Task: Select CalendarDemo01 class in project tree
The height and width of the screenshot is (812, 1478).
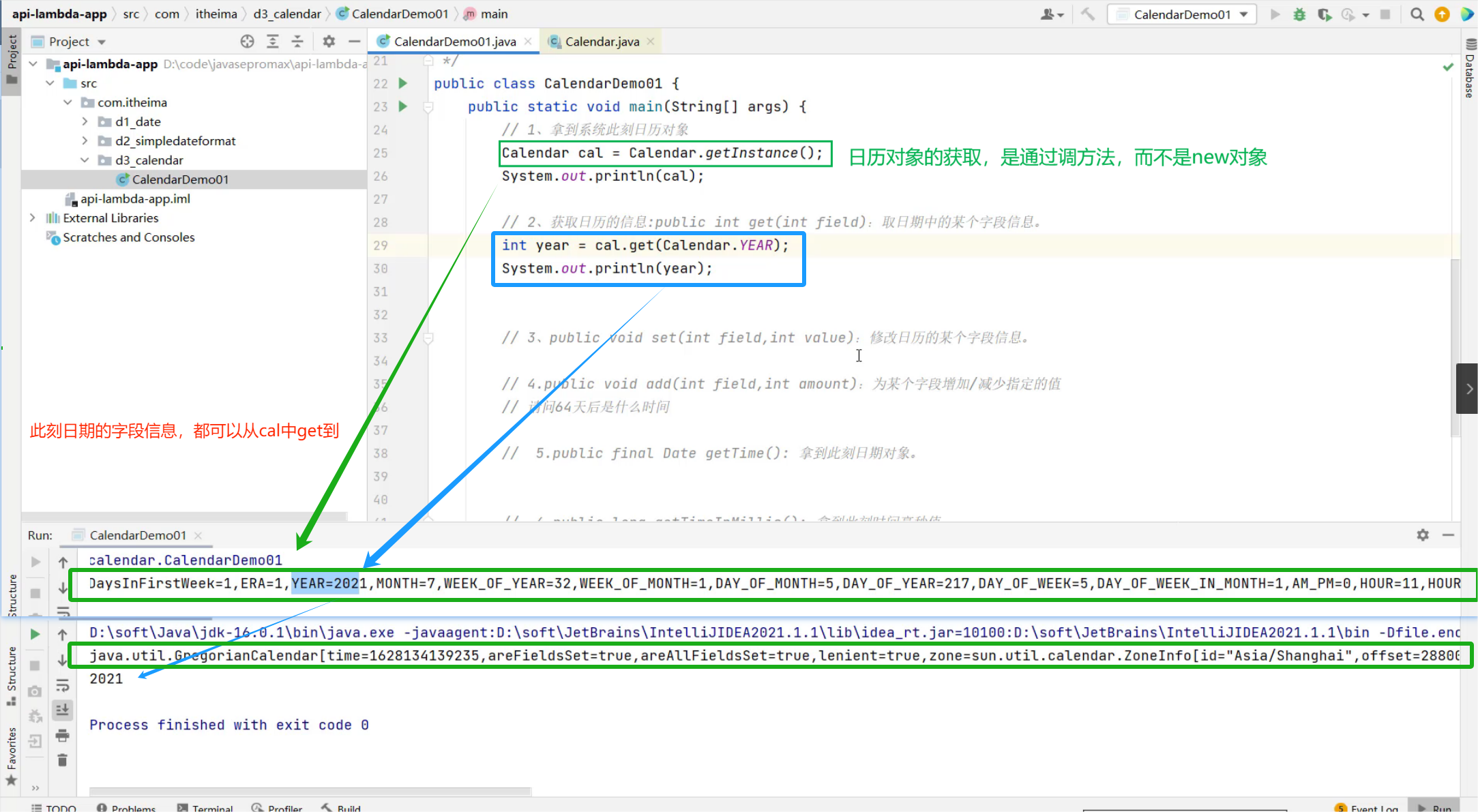Action: pyautogui.click(x=179, y=179)
